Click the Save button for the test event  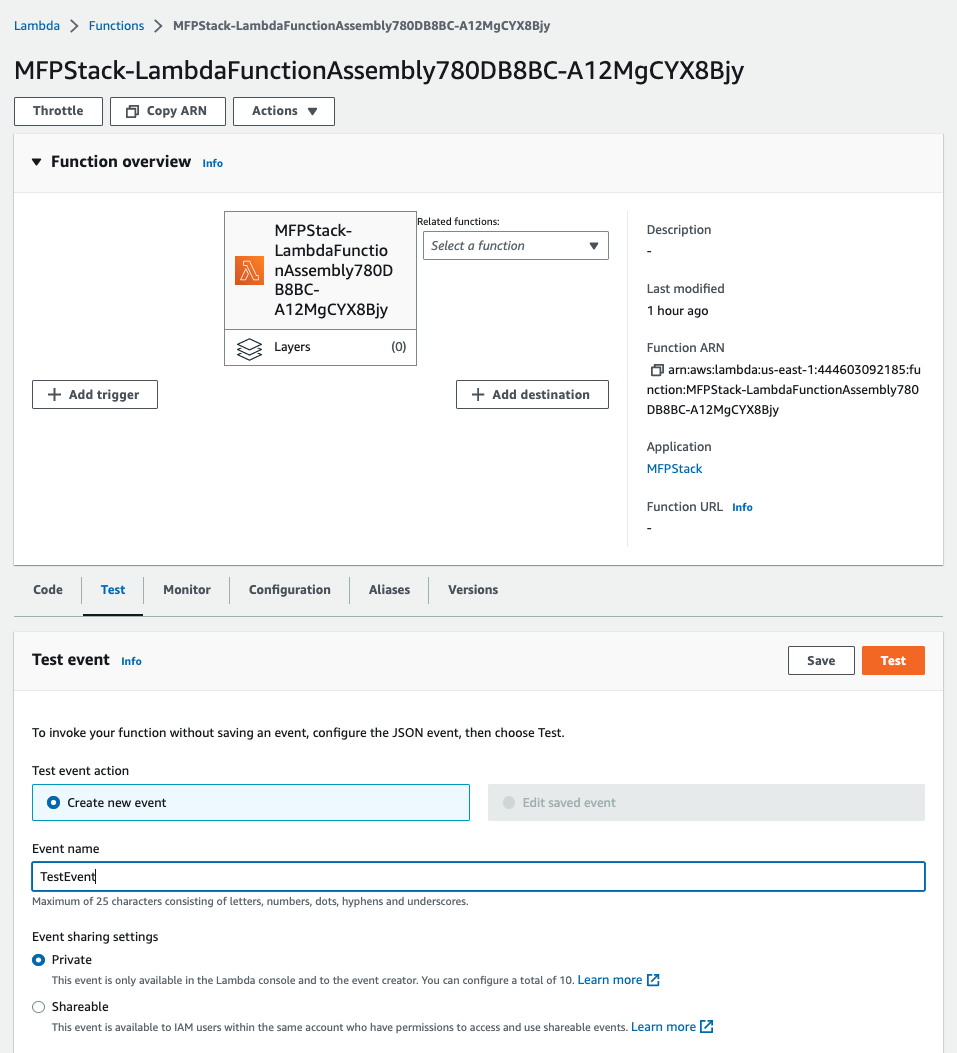820,660
